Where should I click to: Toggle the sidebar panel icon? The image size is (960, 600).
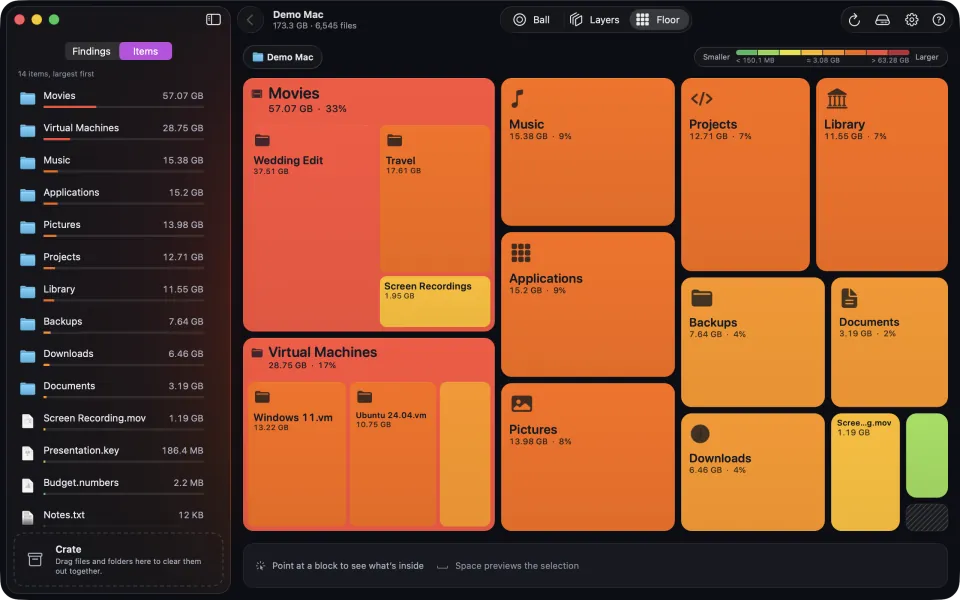tap(213, 20)
